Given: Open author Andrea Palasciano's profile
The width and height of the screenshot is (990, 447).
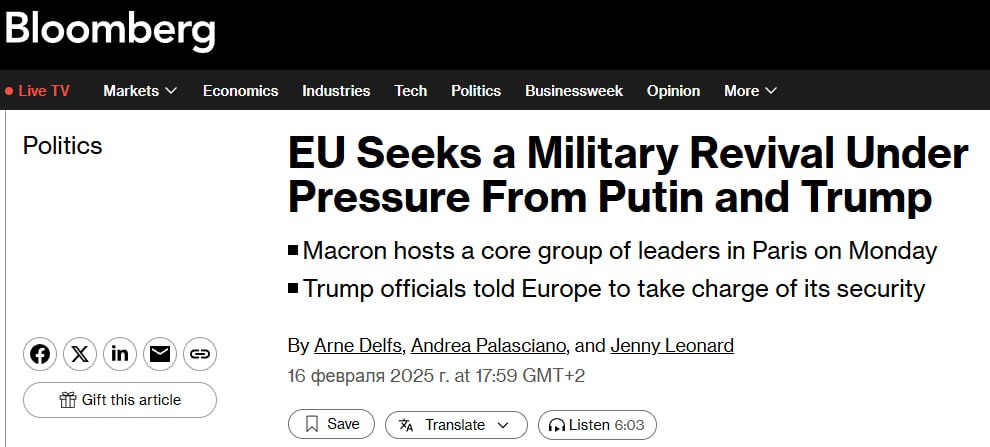Looking at the screenshot, I should (490, 346).
